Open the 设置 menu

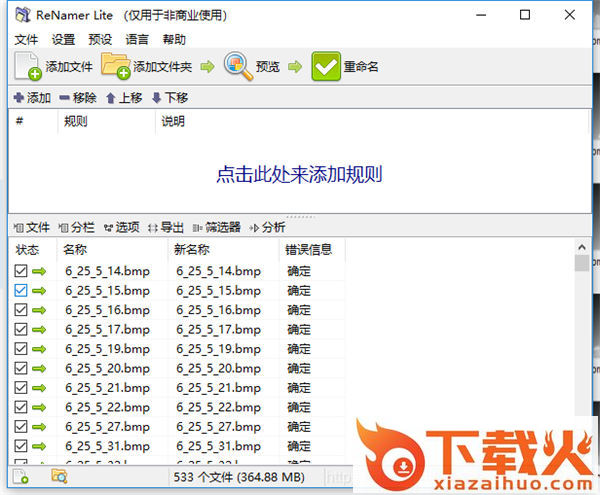pyautogui.click(x=64, y=39)
